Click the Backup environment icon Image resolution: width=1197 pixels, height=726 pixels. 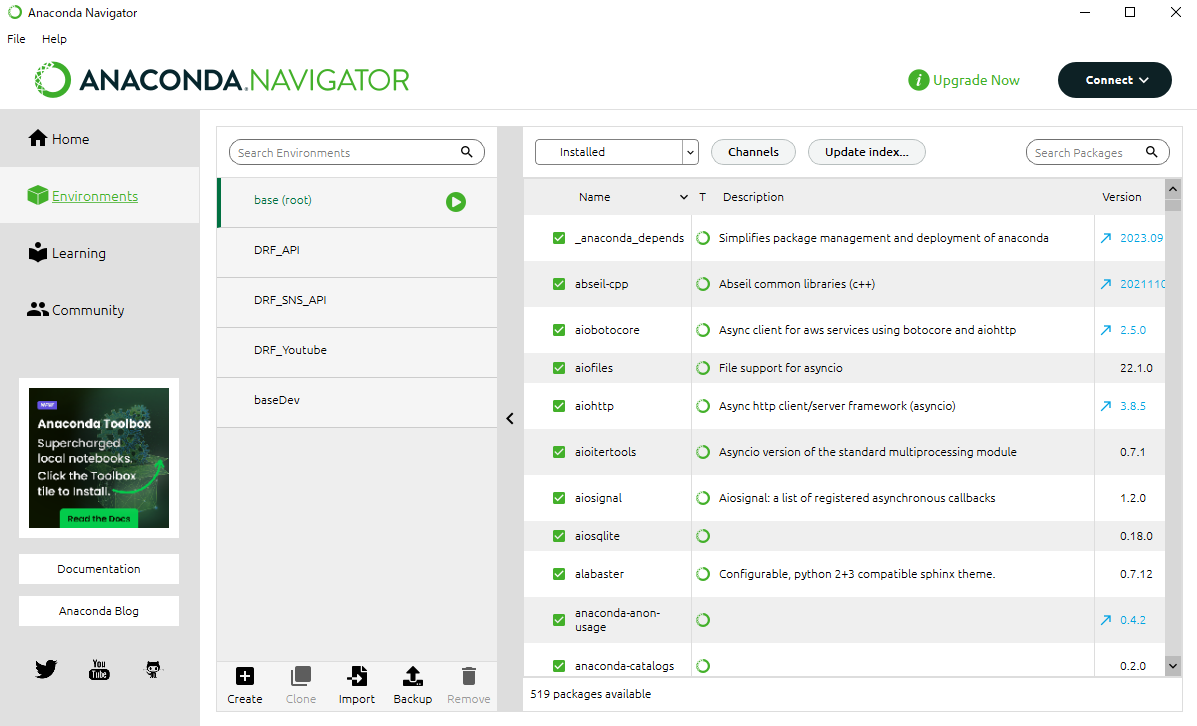point(412,676)
